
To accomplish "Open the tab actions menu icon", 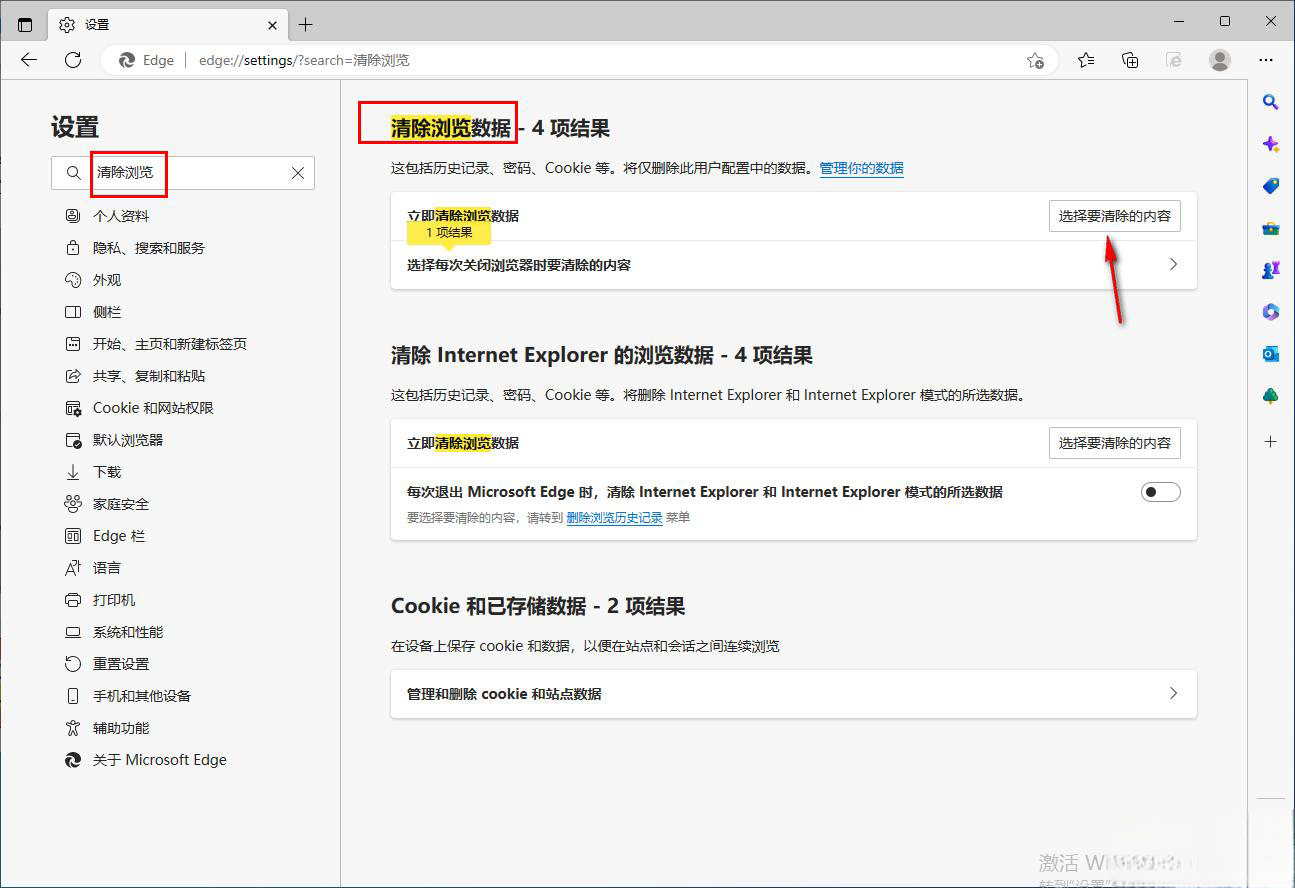I will coord(25,24).
